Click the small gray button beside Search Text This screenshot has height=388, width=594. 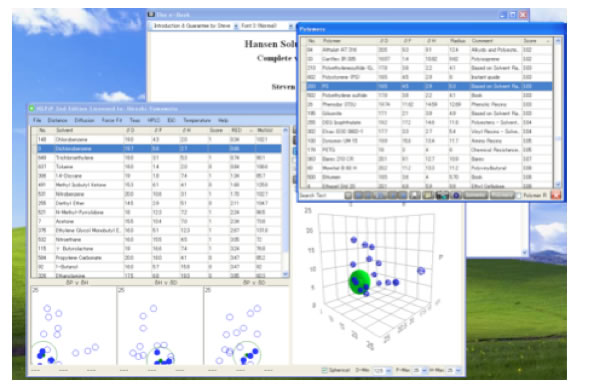348,196
